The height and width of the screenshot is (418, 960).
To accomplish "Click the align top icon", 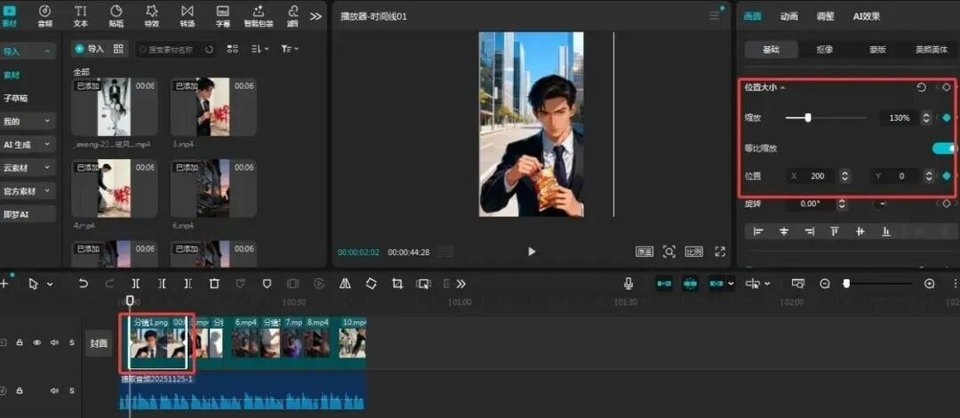I will coord(834,231).
